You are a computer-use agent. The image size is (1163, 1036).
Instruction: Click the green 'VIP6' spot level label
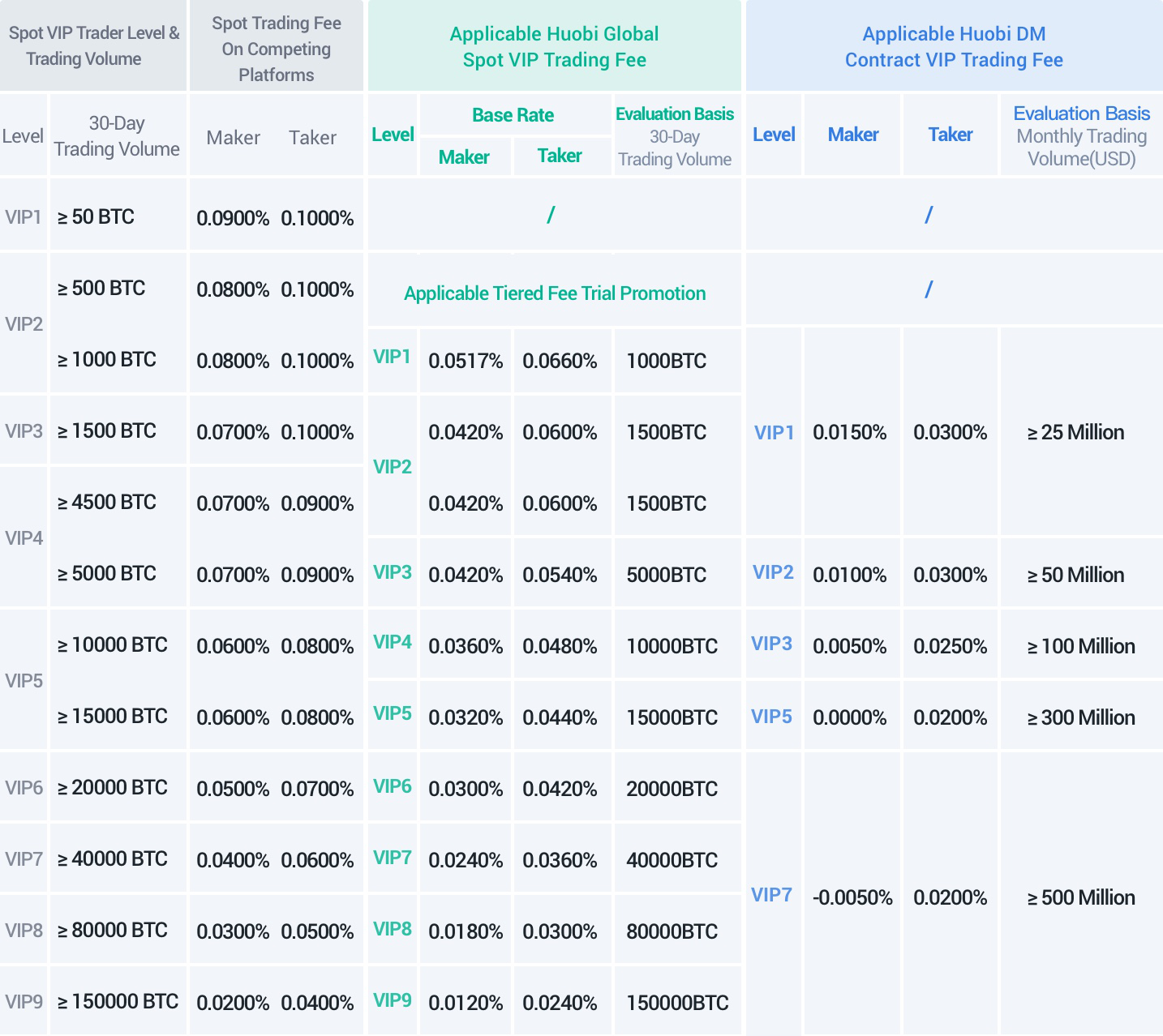point(393,786)
